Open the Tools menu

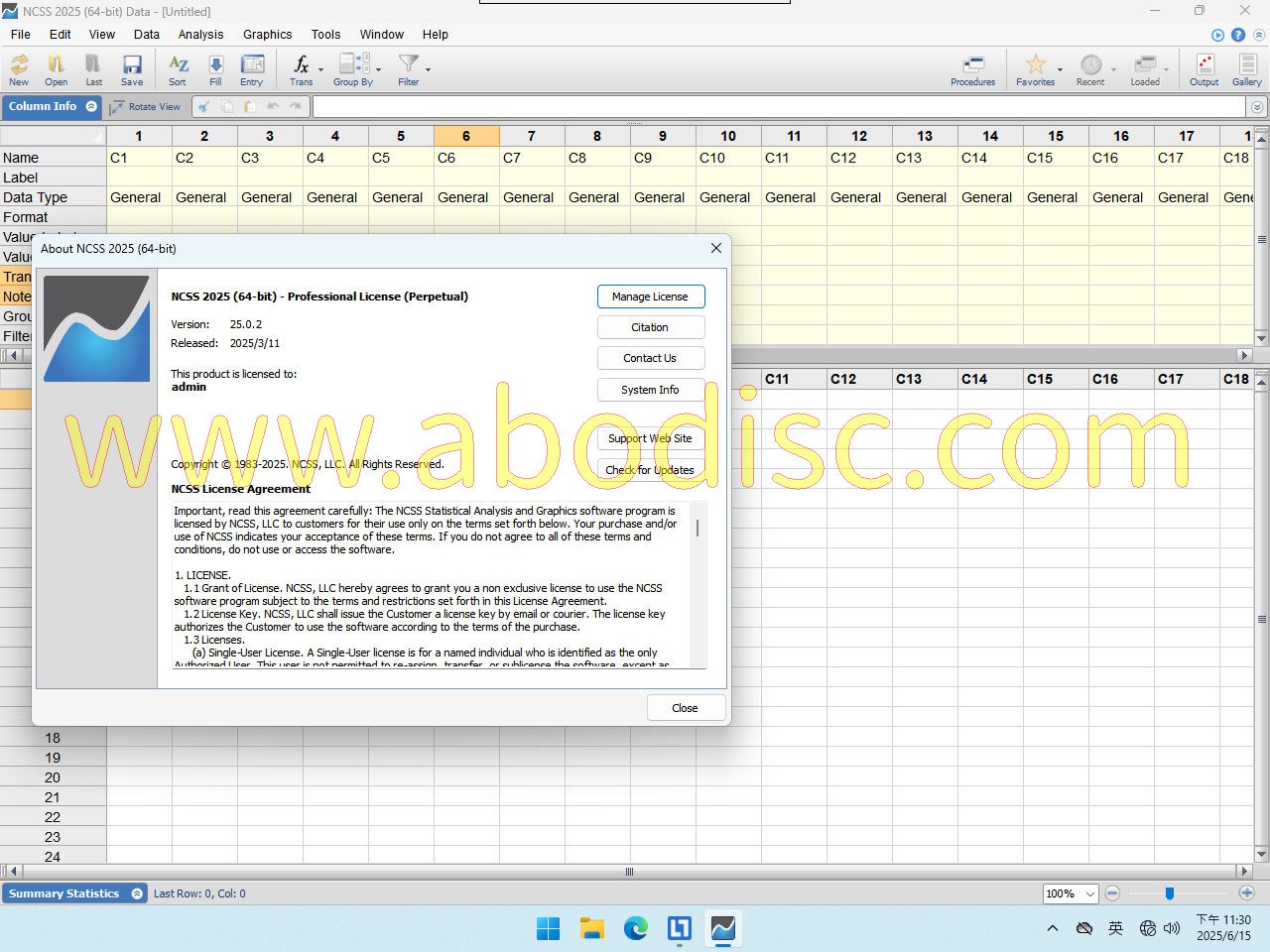pos(325,34)
